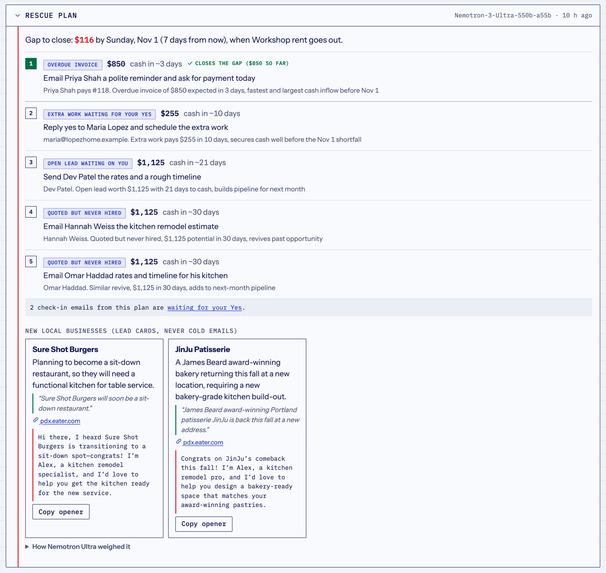Expand How Nemotron Ultra weighed it
The width and height of the screenshot is (606, 573).
point(78,547)
